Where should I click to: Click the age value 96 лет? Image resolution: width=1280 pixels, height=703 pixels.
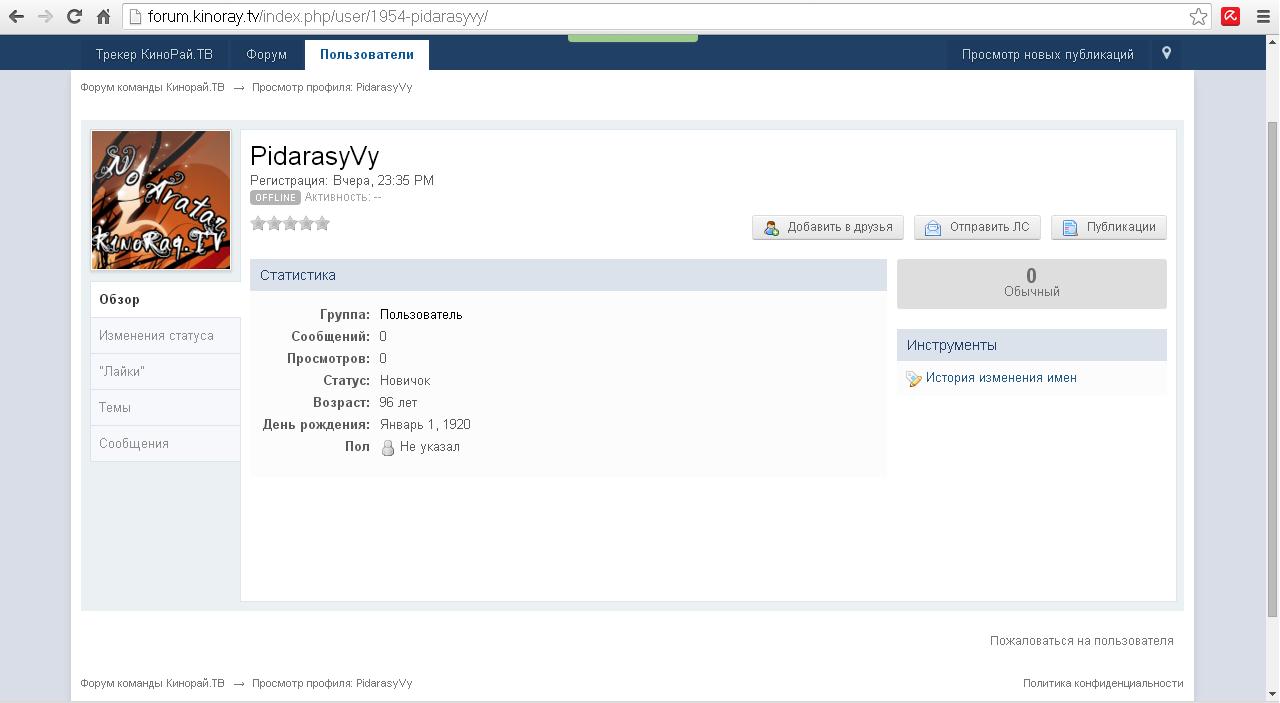click(398, 403)
